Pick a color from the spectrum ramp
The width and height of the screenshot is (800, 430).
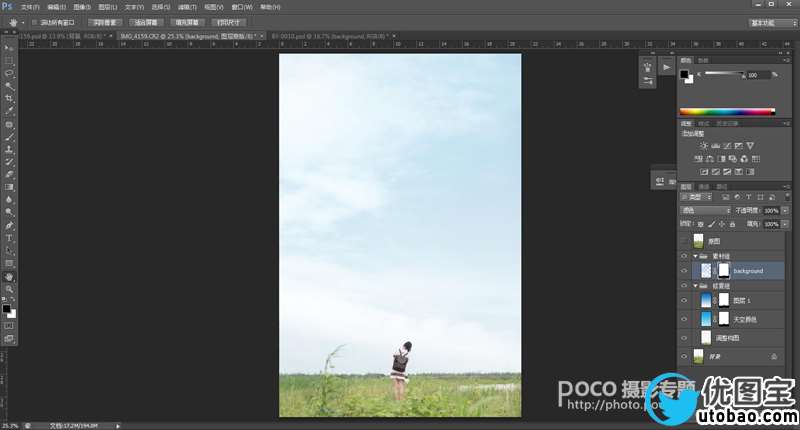pyautogui.click(x=727, y=112)
